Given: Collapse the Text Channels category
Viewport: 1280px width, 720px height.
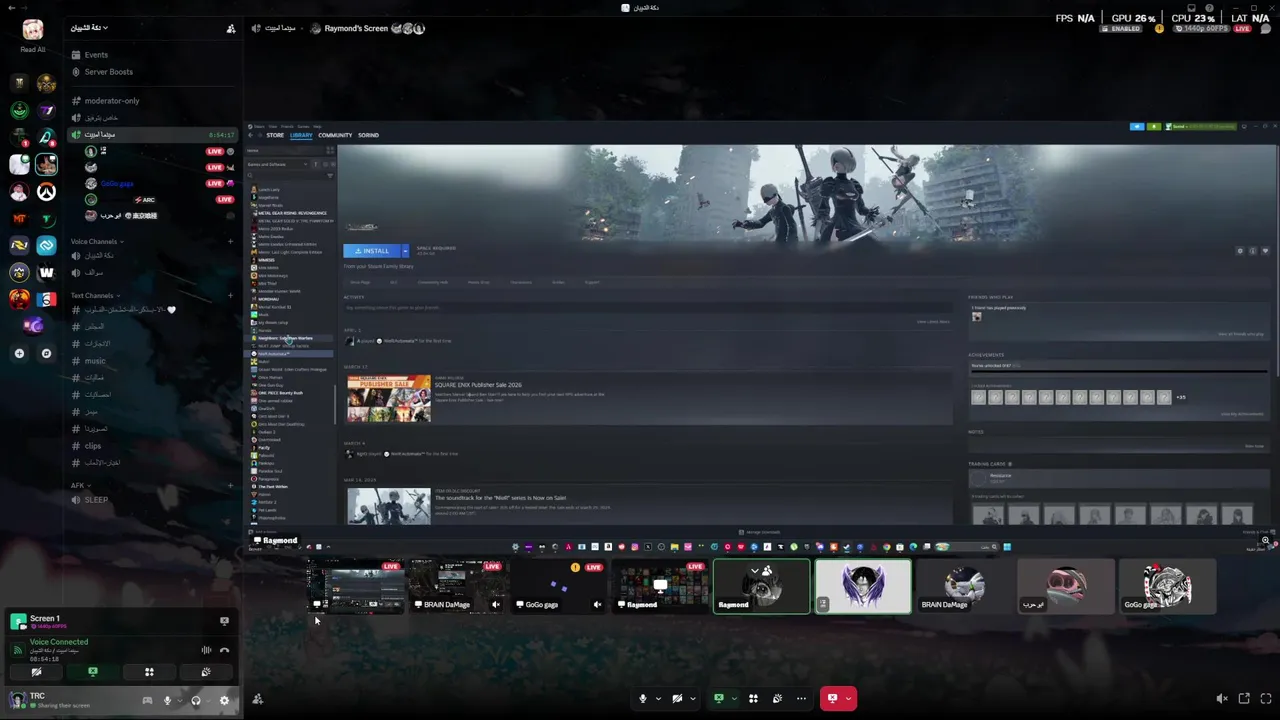Looking at the screenshot, I should [95, 296].
